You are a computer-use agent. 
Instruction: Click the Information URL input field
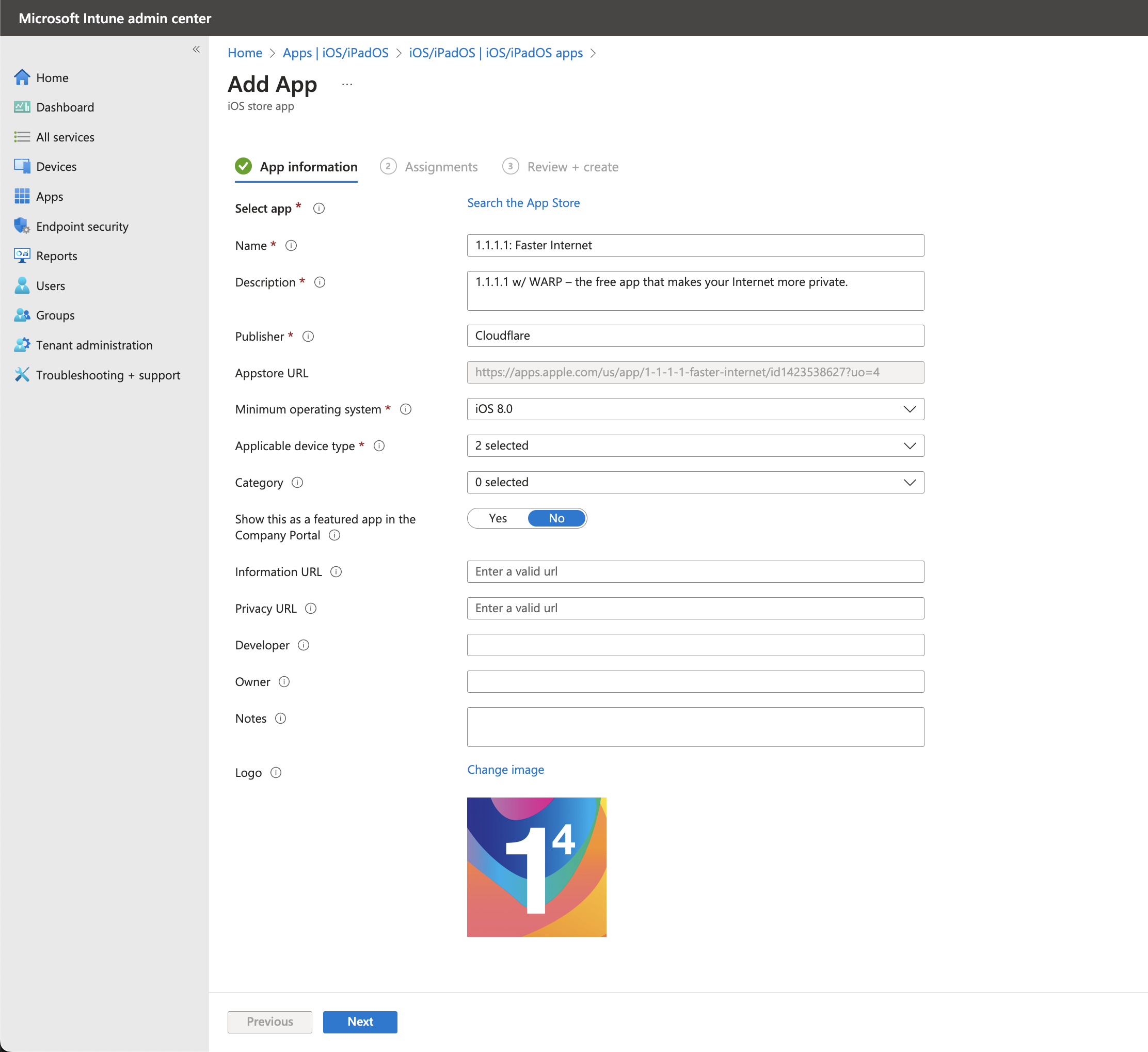695,571
